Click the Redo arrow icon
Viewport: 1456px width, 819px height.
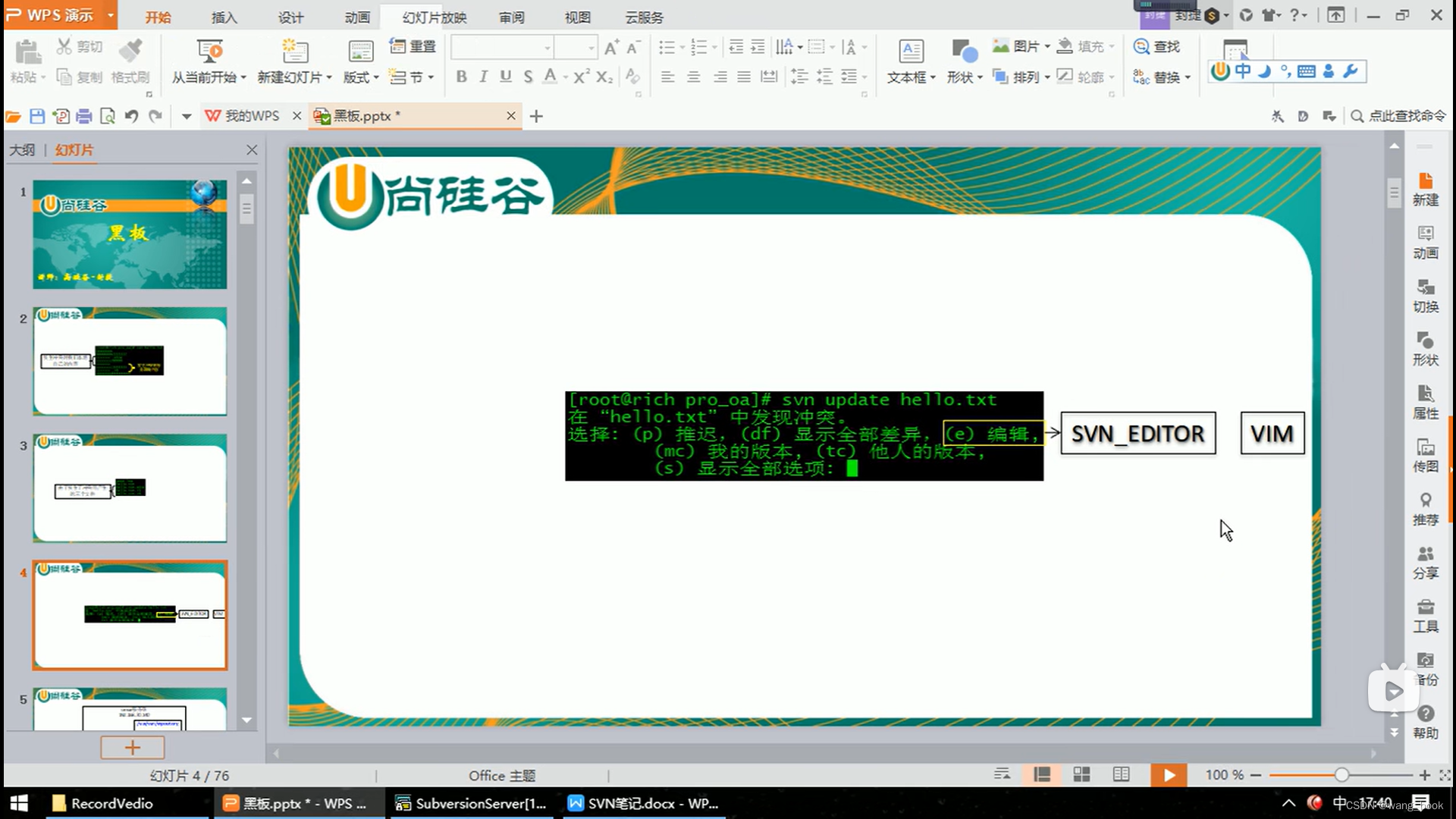coord(155,116)
